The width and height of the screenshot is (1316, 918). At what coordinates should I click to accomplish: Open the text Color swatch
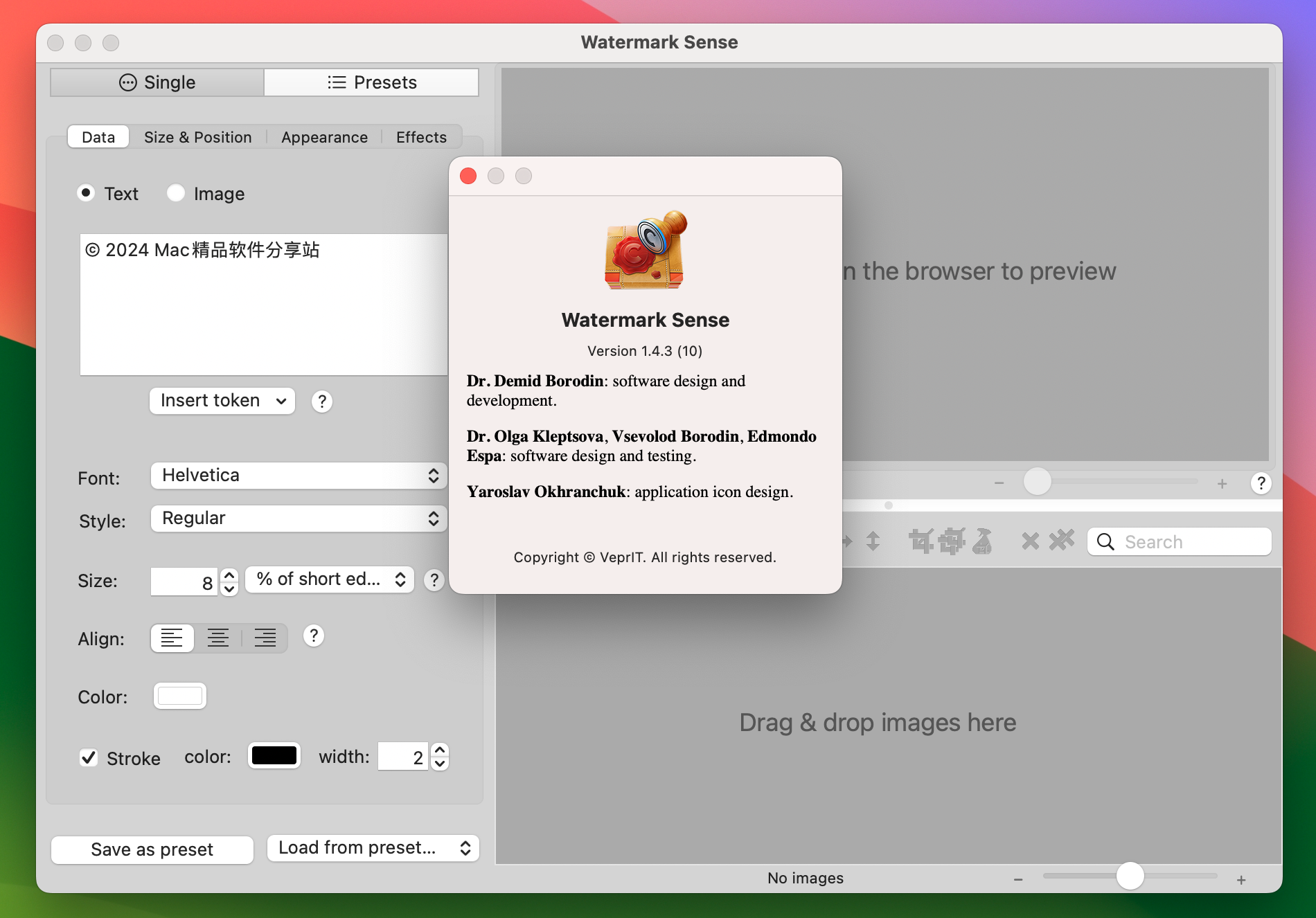click(x=180, y=696)
